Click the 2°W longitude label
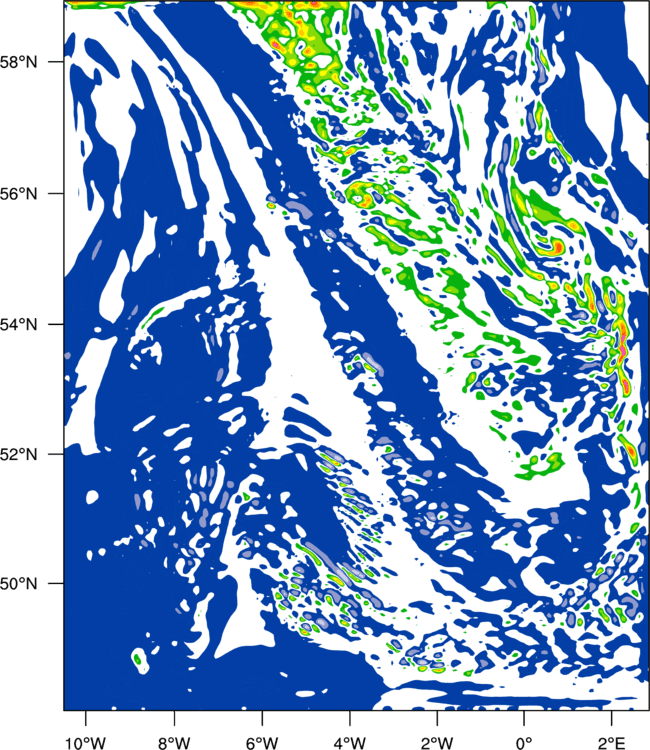The image size is (650, 750). [437, 743]
